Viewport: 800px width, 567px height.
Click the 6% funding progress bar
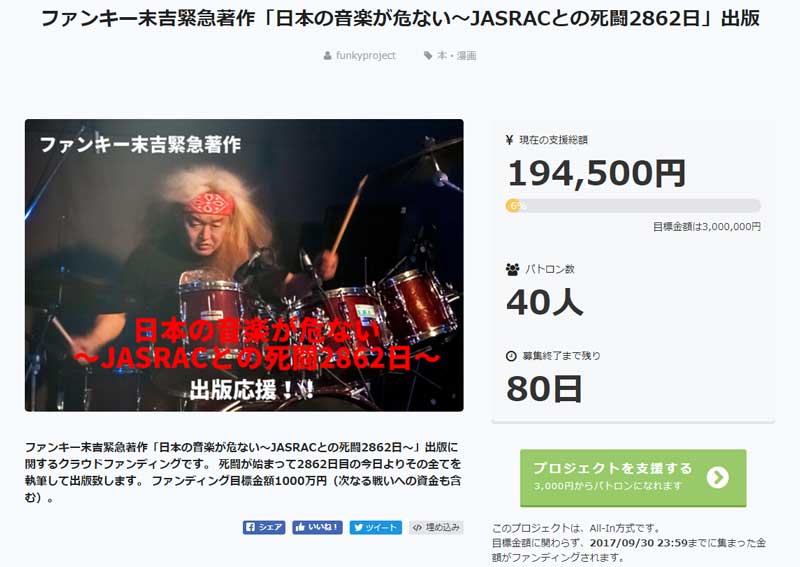tap(633, 206)
